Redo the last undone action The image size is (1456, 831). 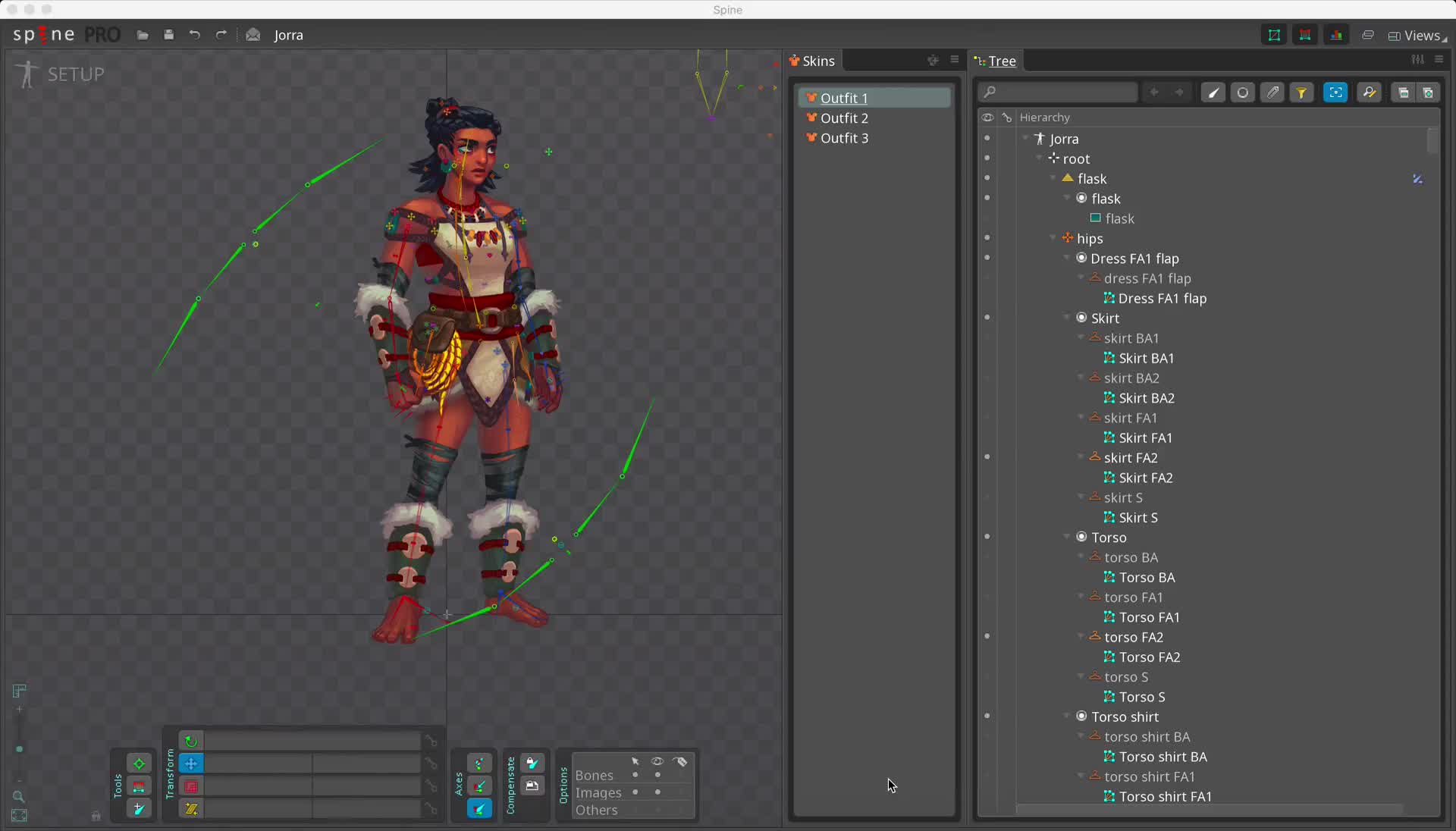pyautogui.click(x=221, y=35)
